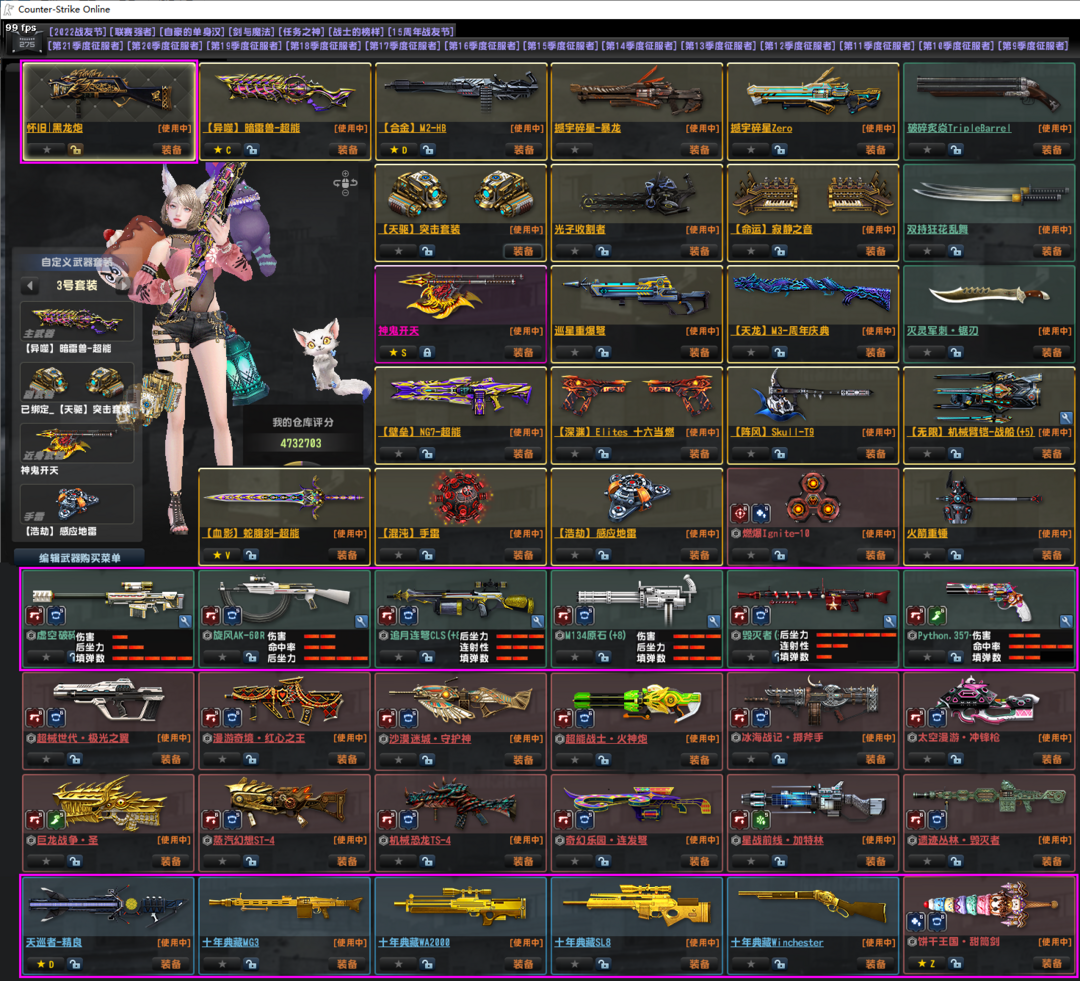The height and width of the screenshot is (981, 1080).
Task: Toggle lock on 十年典藏MG3 card
Action: [251, 964]
